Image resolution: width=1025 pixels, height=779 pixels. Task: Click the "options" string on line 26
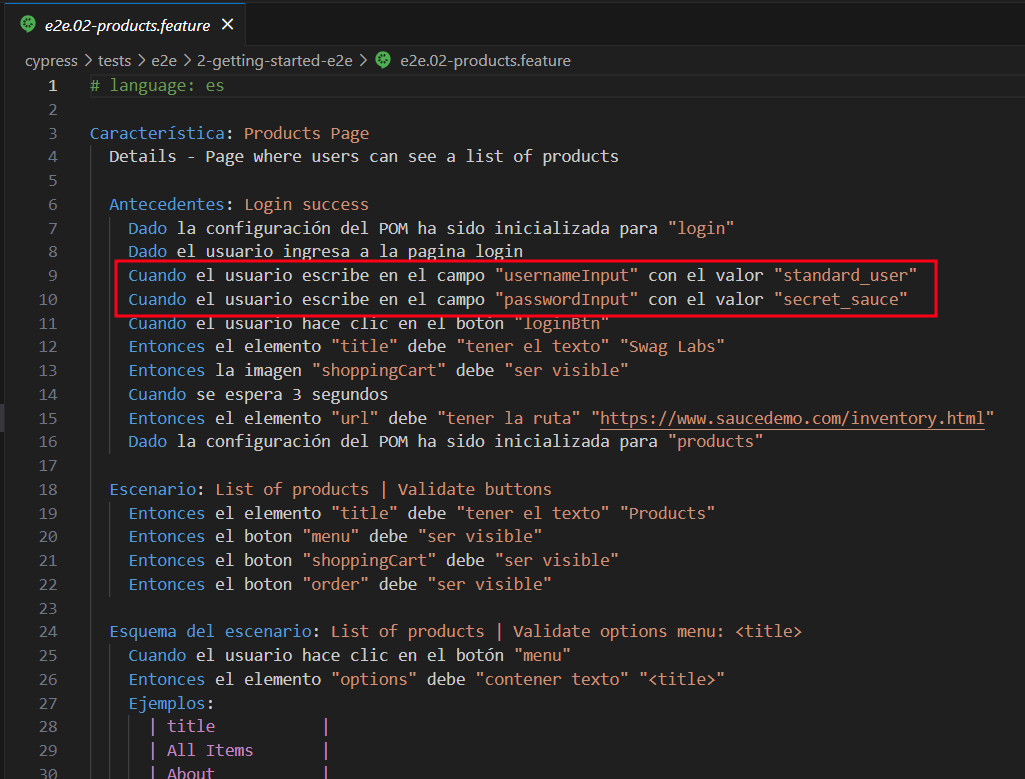373,680
